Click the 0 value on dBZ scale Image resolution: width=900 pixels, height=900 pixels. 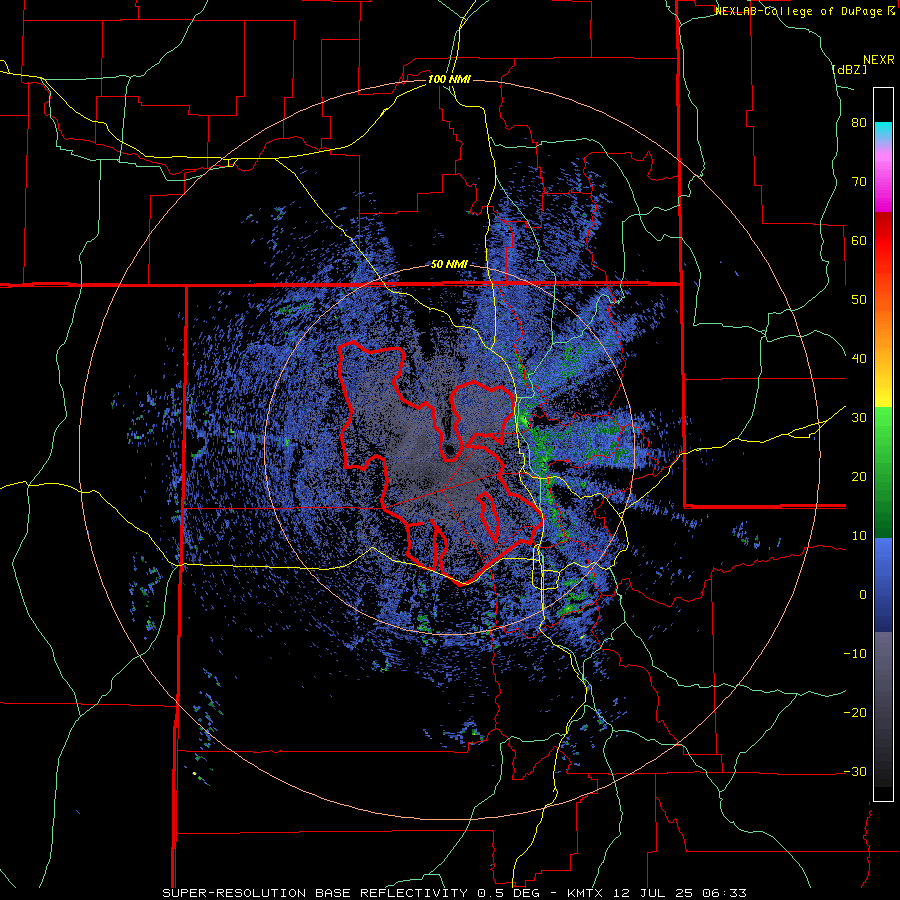tap(863, 595)
